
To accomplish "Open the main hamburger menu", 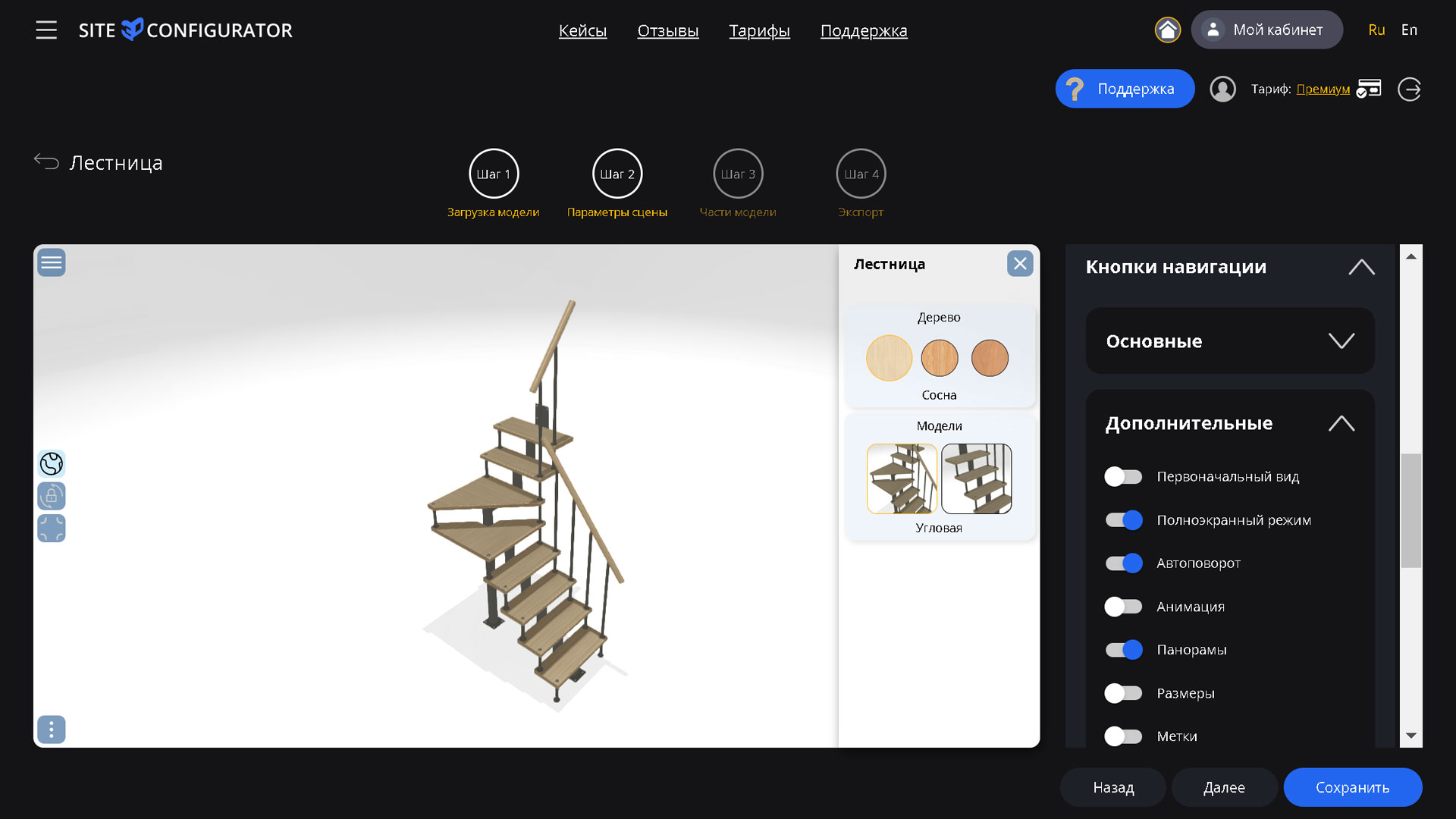I will [x=46, y=30].
